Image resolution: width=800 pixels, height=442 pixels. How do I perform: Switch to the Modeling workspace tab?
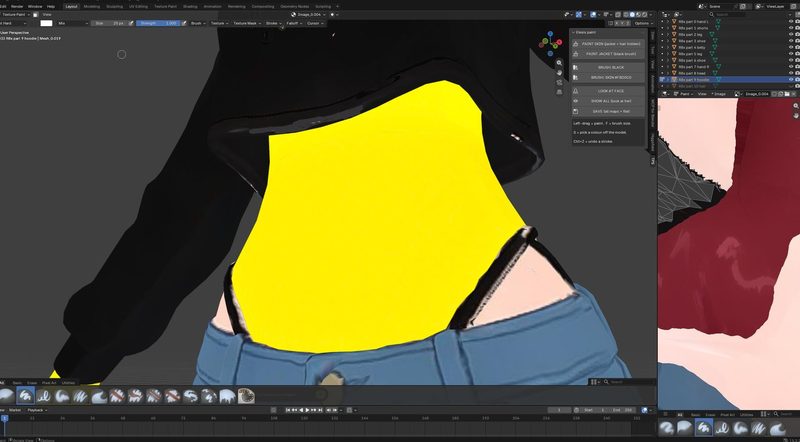click(91, 6)
